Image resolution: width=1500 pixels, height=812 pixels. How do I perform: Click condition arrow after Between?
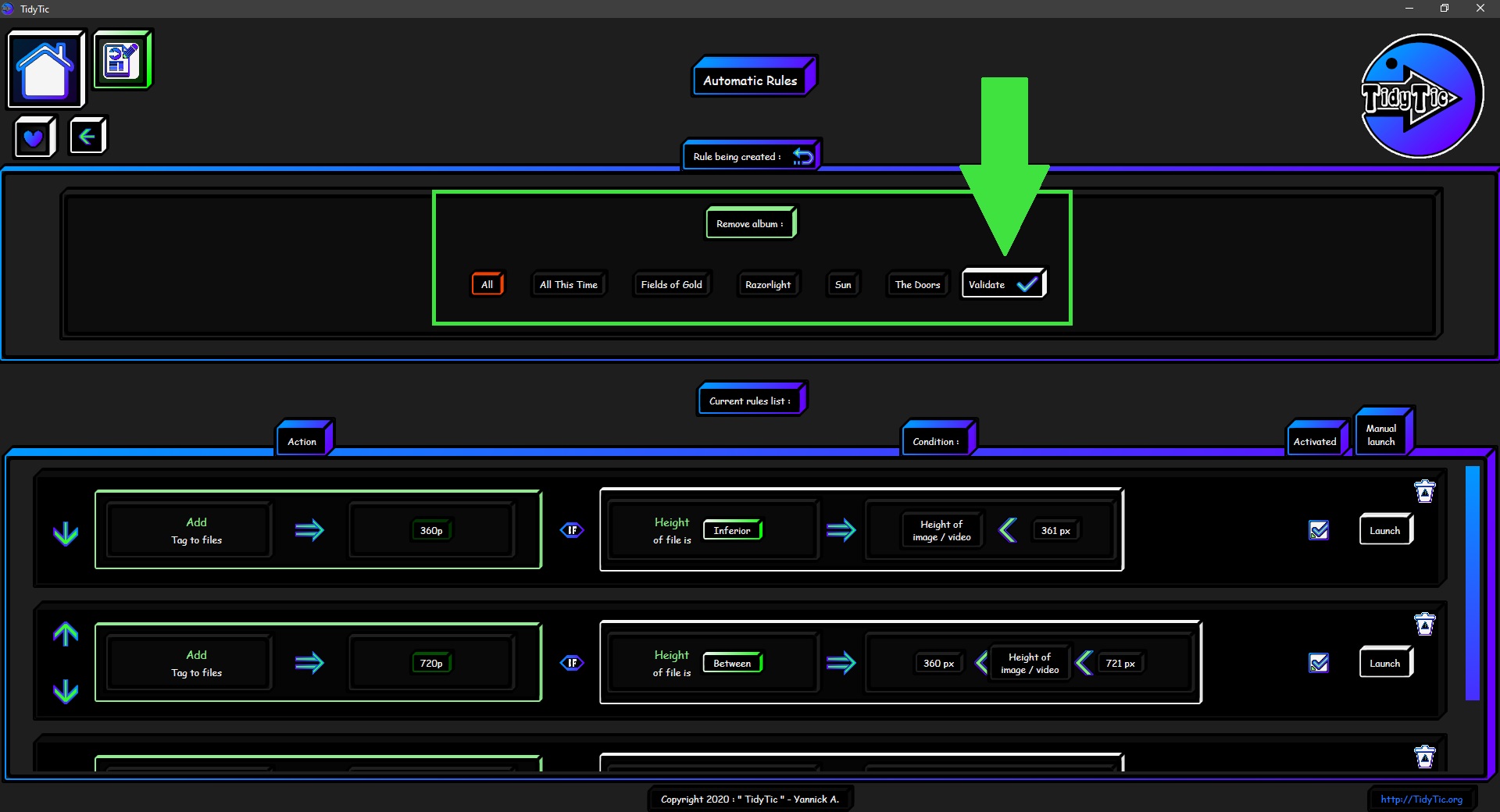tap(841, 663)
